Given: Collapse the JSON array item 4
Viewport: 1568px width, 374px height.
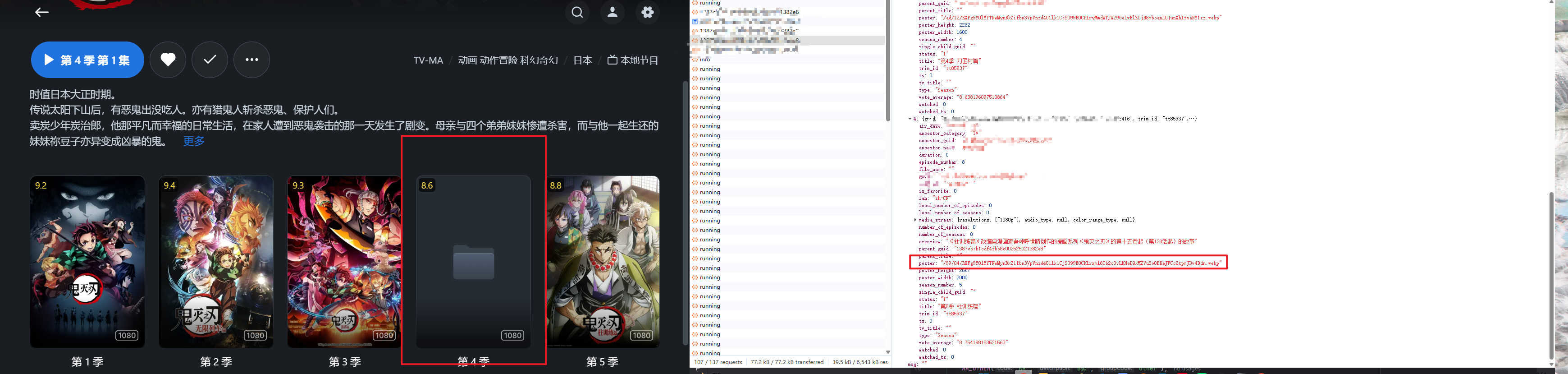Looking at the screenshot, I should point(910,119).
